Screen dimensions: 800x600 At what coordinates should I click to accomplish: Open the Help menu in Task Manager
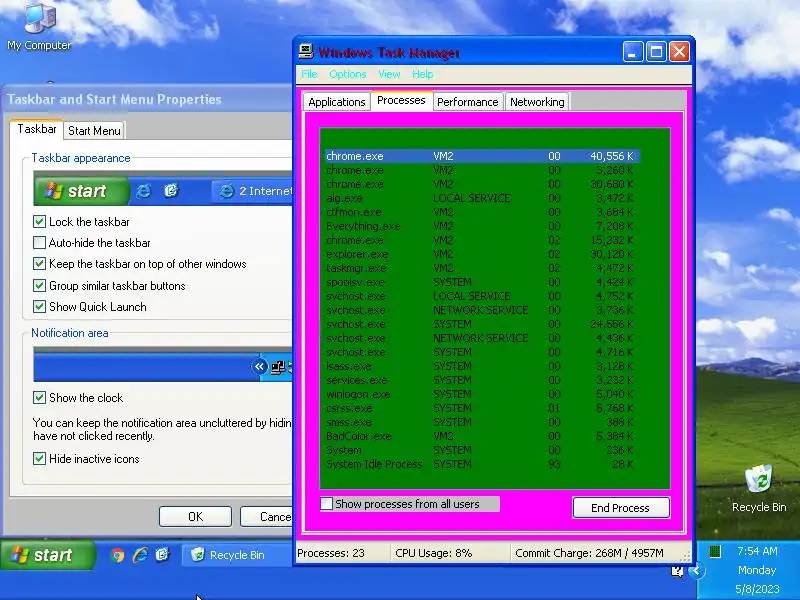422,74
